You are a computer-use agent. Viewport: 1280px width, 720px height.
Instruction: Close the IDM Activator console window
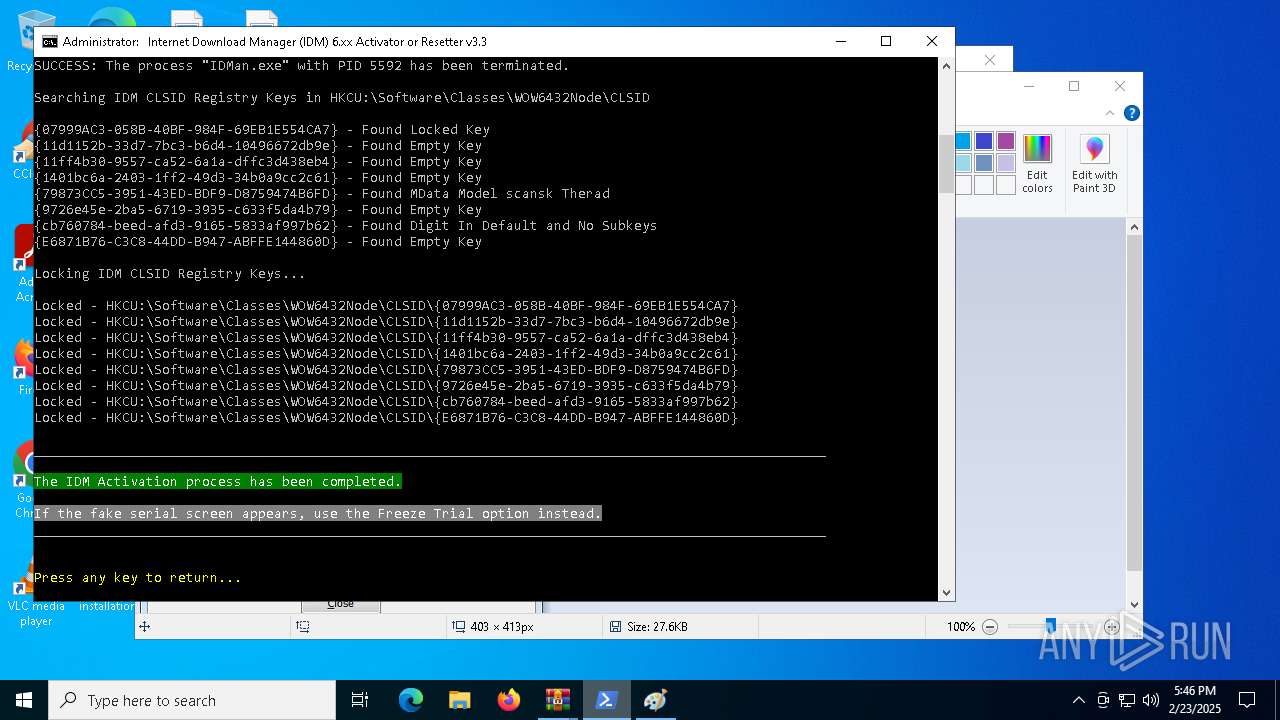[931, 42]
